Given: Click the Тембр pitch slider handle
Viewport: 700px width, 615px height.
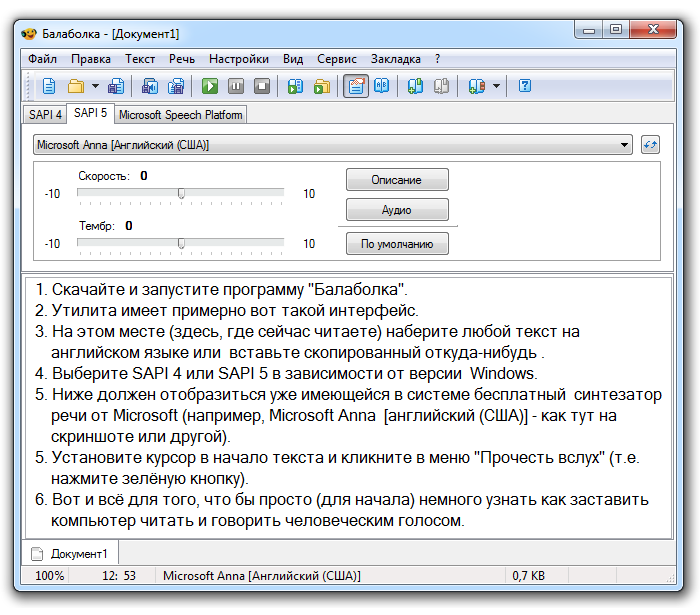Looking at the screenshot, I should pyautogui.click(x=181, y=243).
